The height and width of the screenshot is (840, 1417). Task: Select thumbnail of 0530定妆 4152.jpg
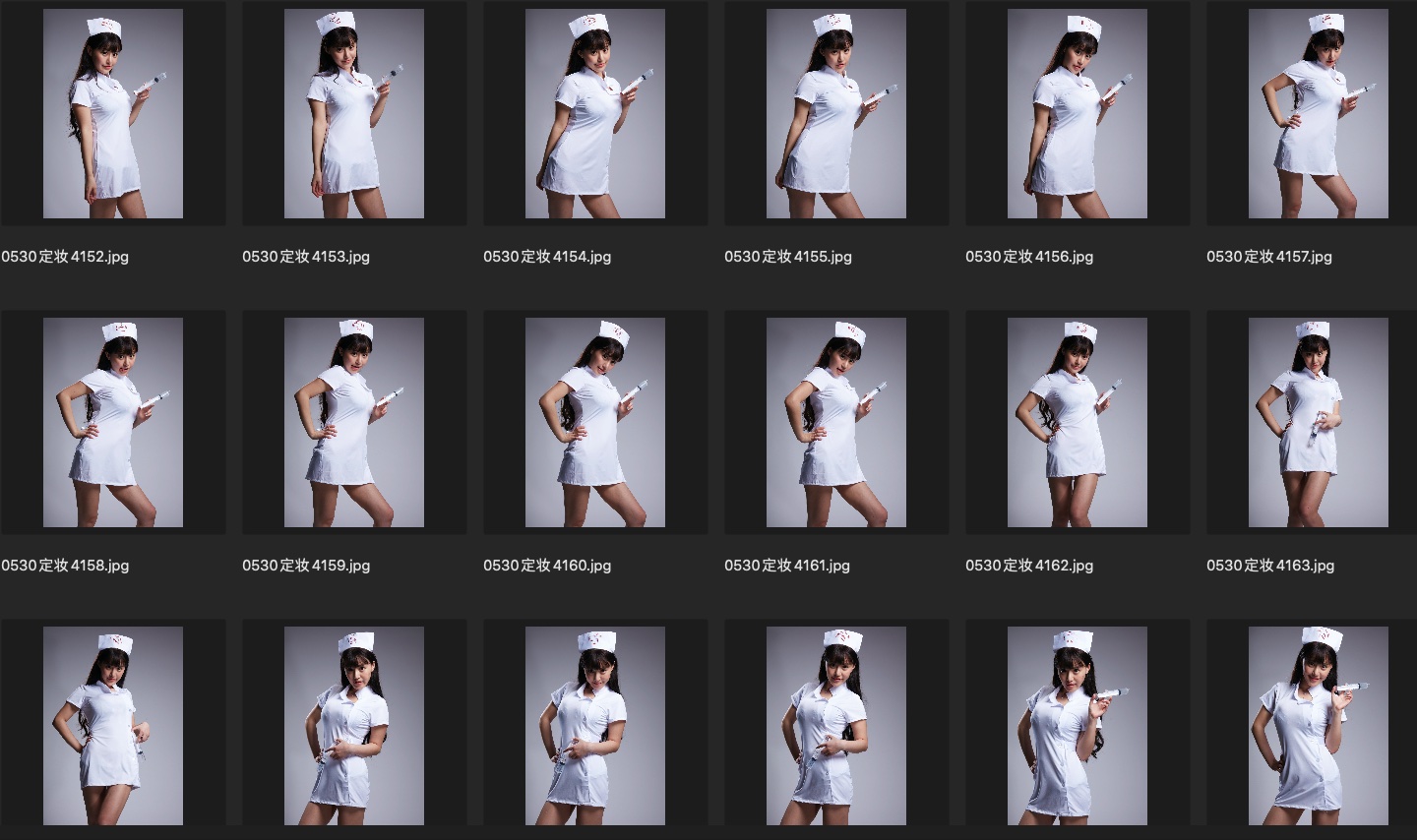coord(113,114)
